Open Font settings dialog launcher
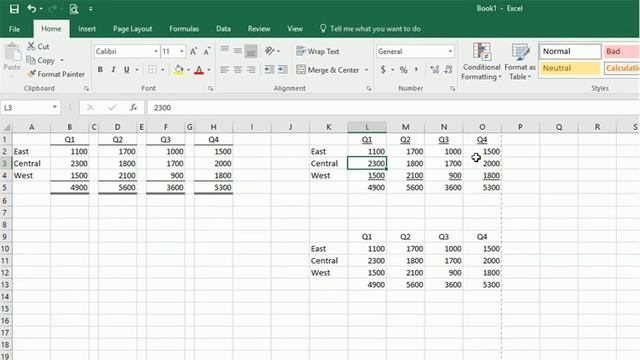 [x=211, y=88]
